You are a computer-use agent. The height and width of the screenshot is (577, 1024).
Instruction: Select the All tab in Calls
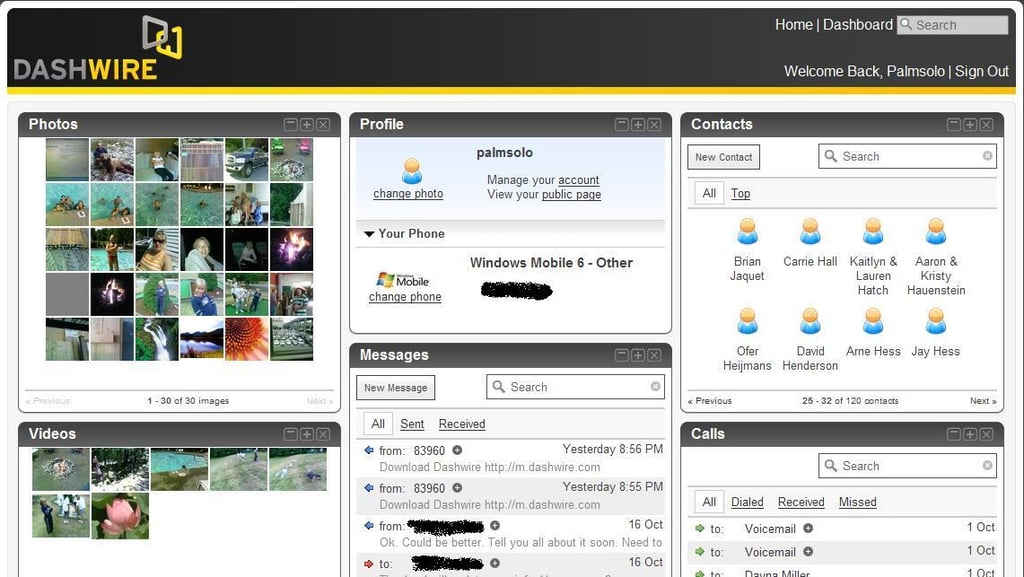coord(709,502)
